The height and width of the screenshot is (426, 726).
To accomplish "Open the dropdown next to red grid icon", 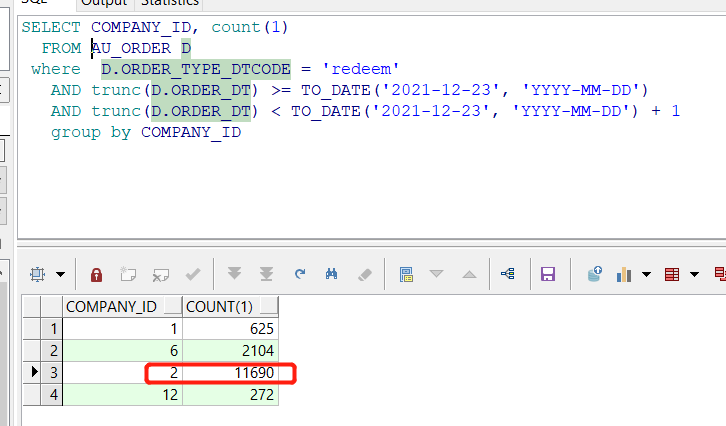I will click(694, 275).
